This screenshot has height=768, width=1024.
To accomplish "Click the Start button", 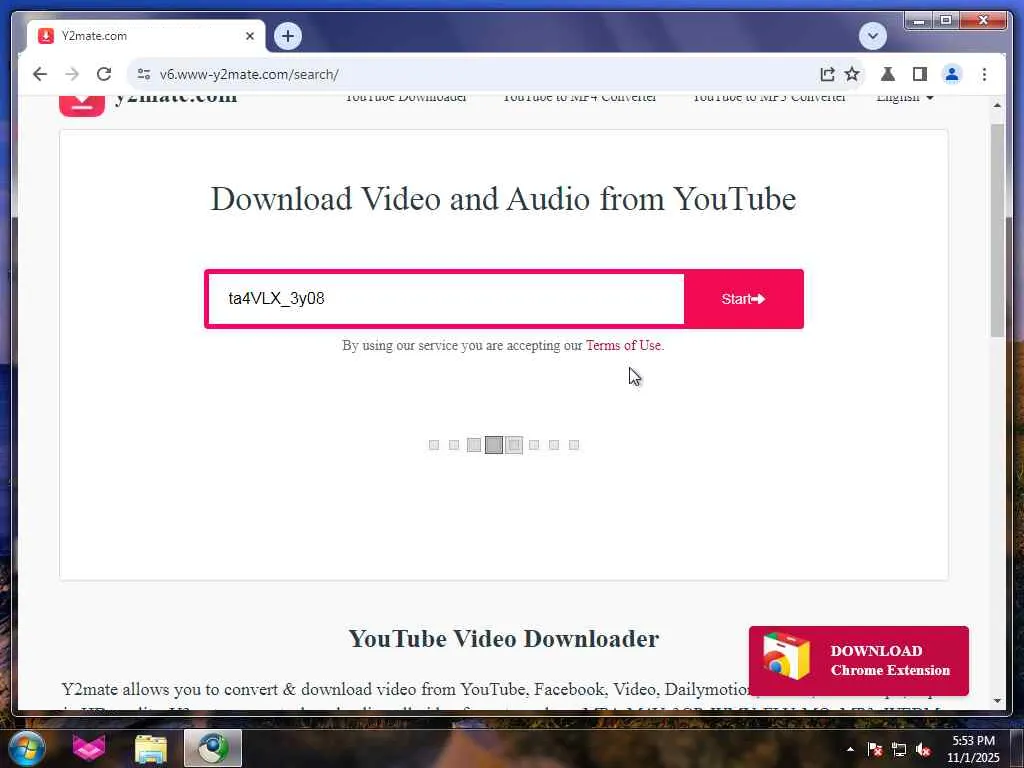I will [743, 298].
